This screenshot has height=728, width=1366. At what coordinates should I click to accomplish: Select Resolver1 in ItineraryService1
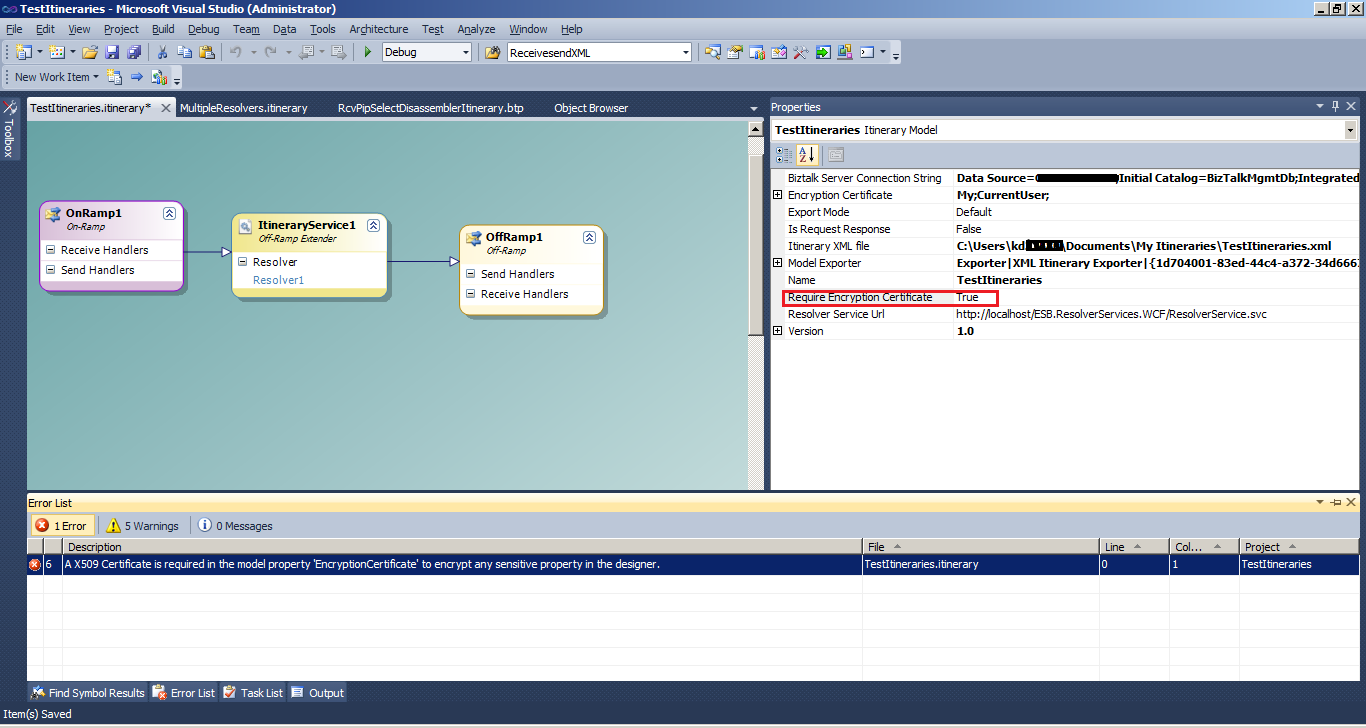coord(278,280)
